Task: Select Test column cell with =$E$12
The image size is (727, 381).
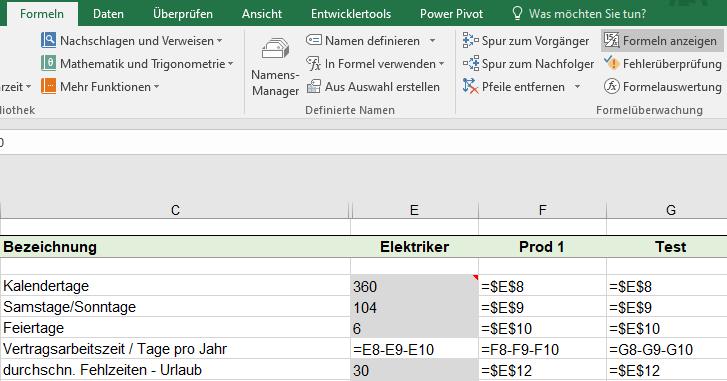Action: coord(667,370)
